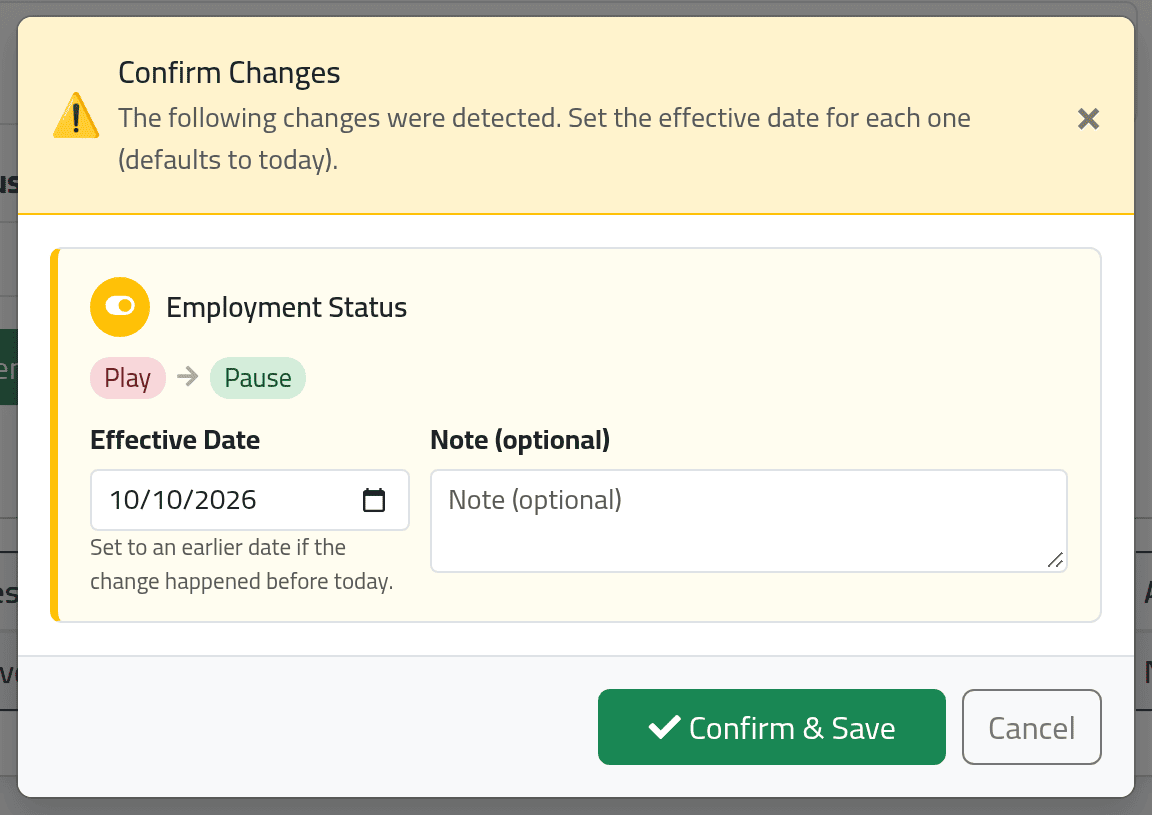Focus the Note (optional) text area
The width and height of the screenshot is (1152, 815).
[749, 520]
